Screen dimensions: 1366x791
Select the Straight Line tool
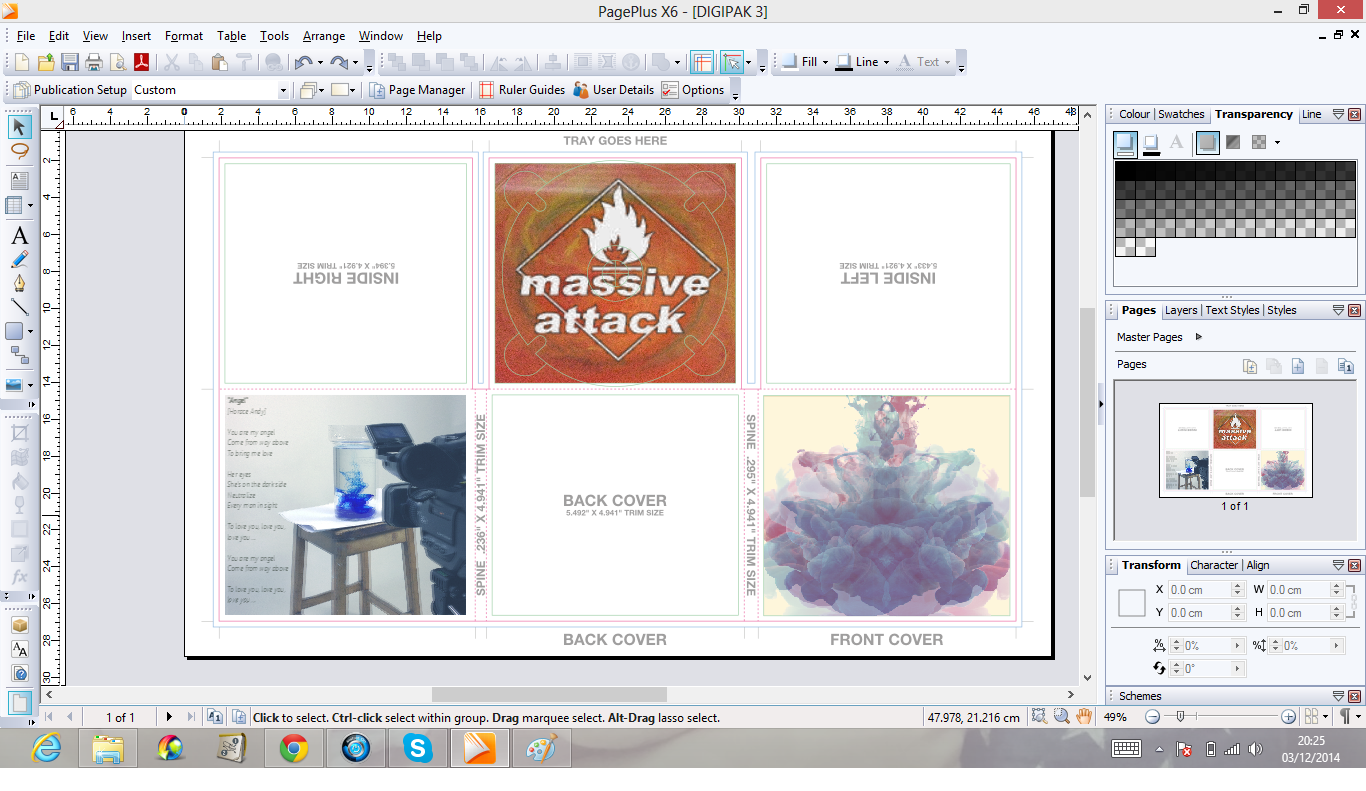(x=19, y=308)
